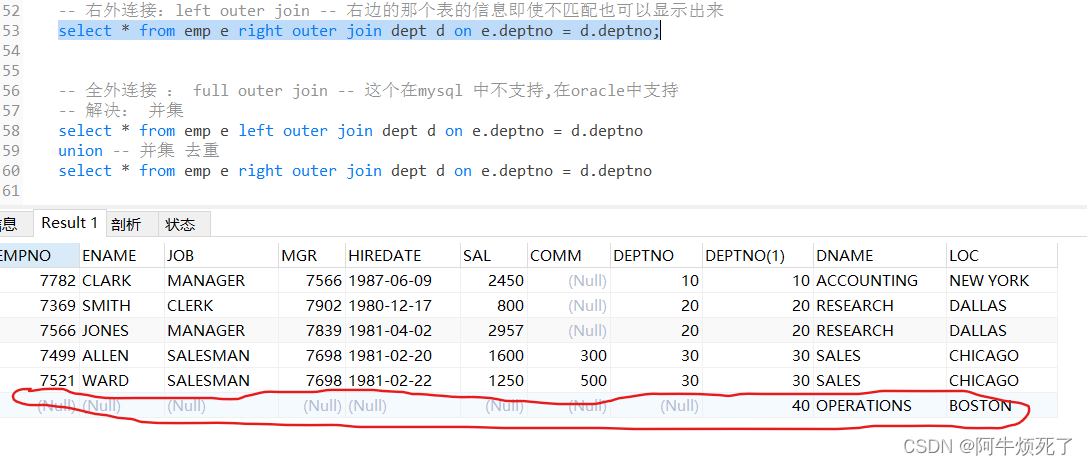The width and height of the screenshot is (1087, 466).
Task: Click the ALLEN name cell
Action: 121,355
